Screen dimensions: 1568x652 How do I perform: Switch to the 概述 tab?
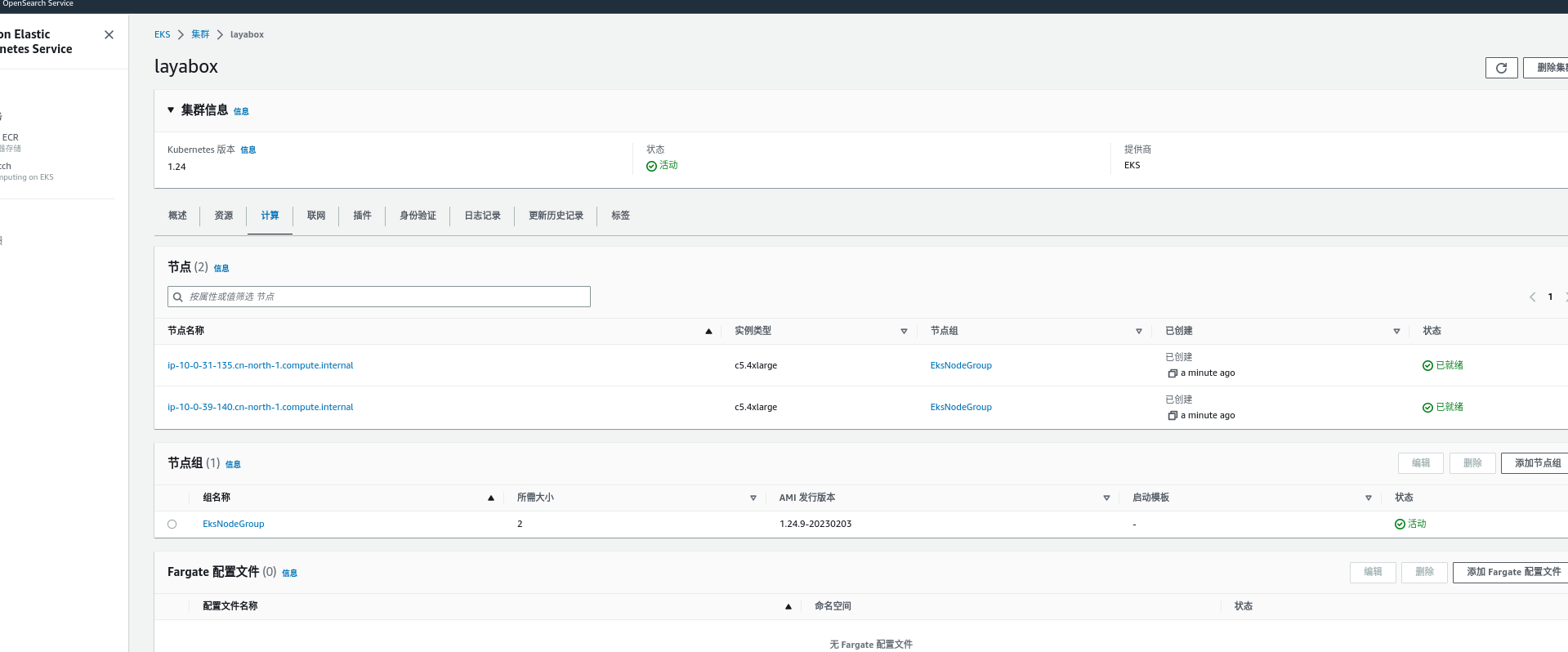(x=177, y=216)
